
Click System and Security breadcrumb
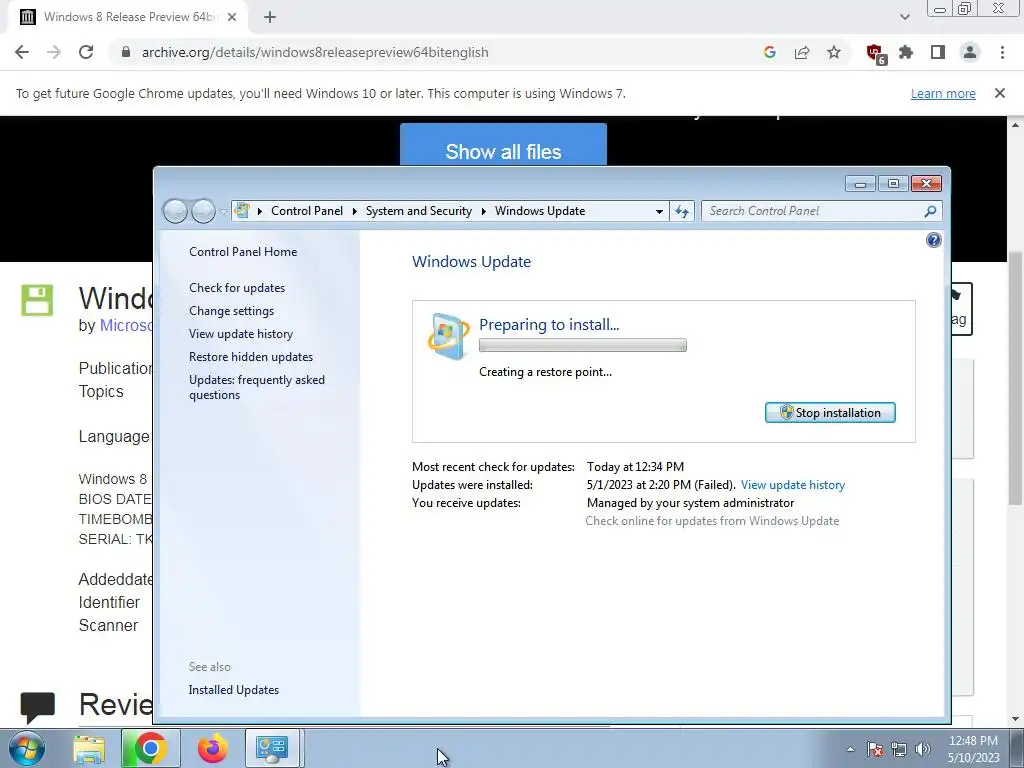pos(419,211)
